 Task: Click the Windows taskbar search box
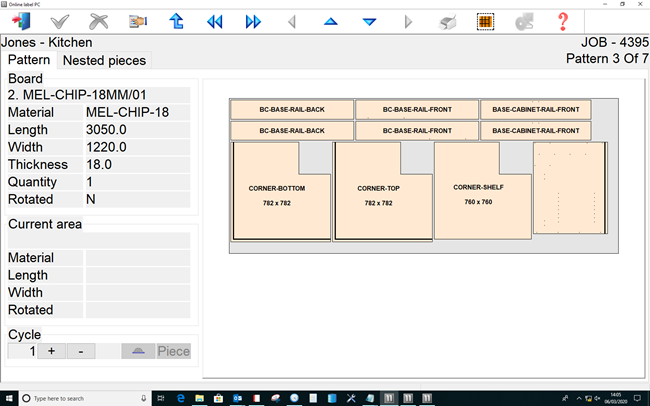tap(78, 397)
